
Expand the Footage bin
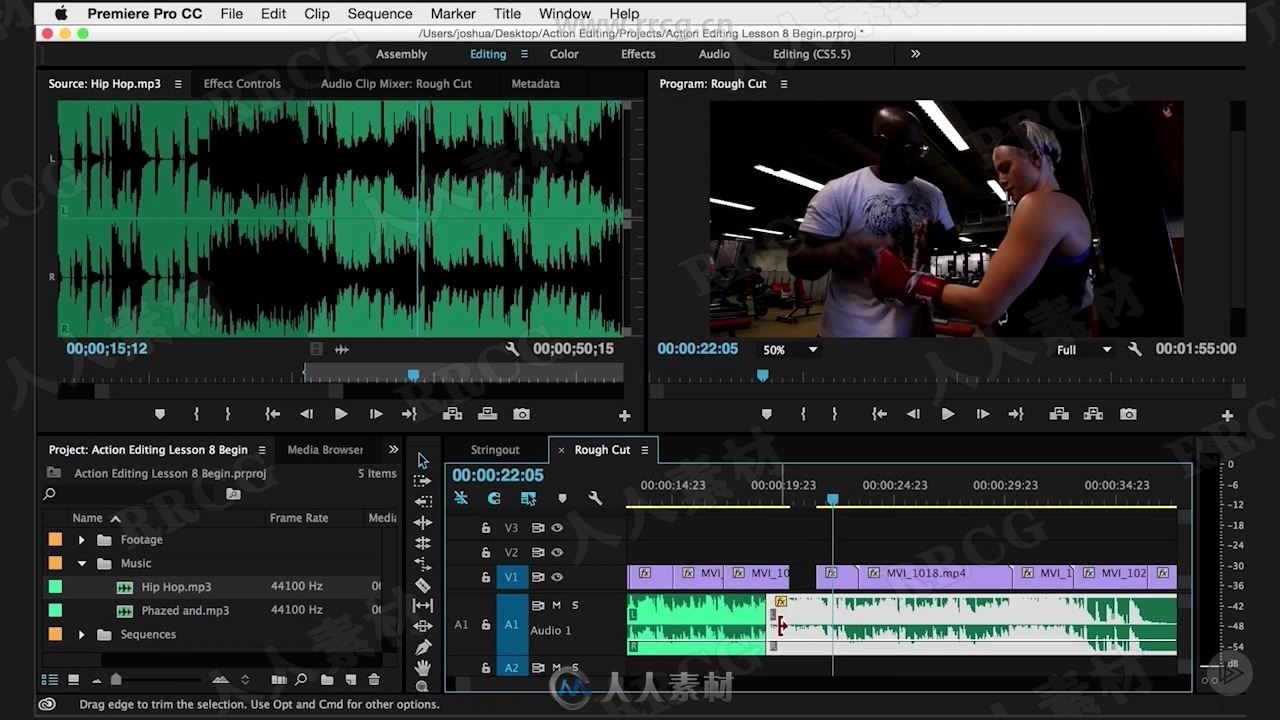click(82, 540)
